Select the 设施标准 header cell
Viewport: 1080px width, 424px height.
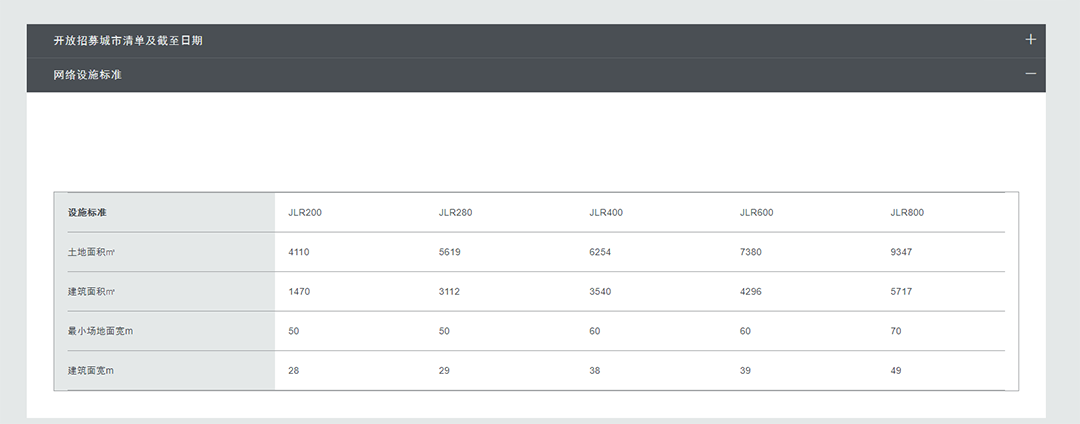tap(87, 213)
